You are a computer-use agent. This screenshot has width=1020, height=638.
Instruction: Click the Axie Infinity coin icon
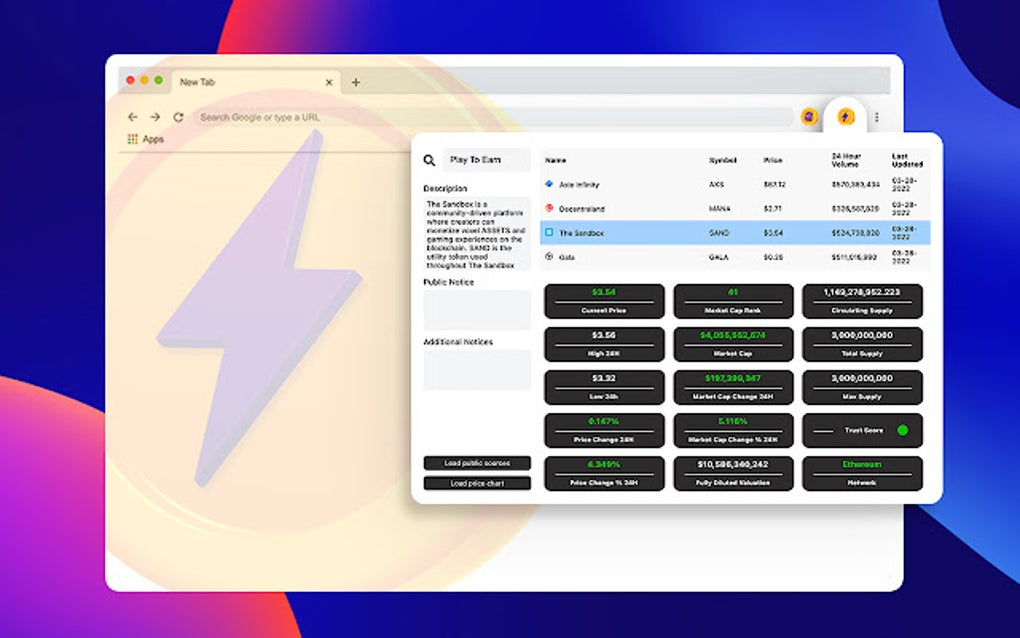tap(549, 184)
